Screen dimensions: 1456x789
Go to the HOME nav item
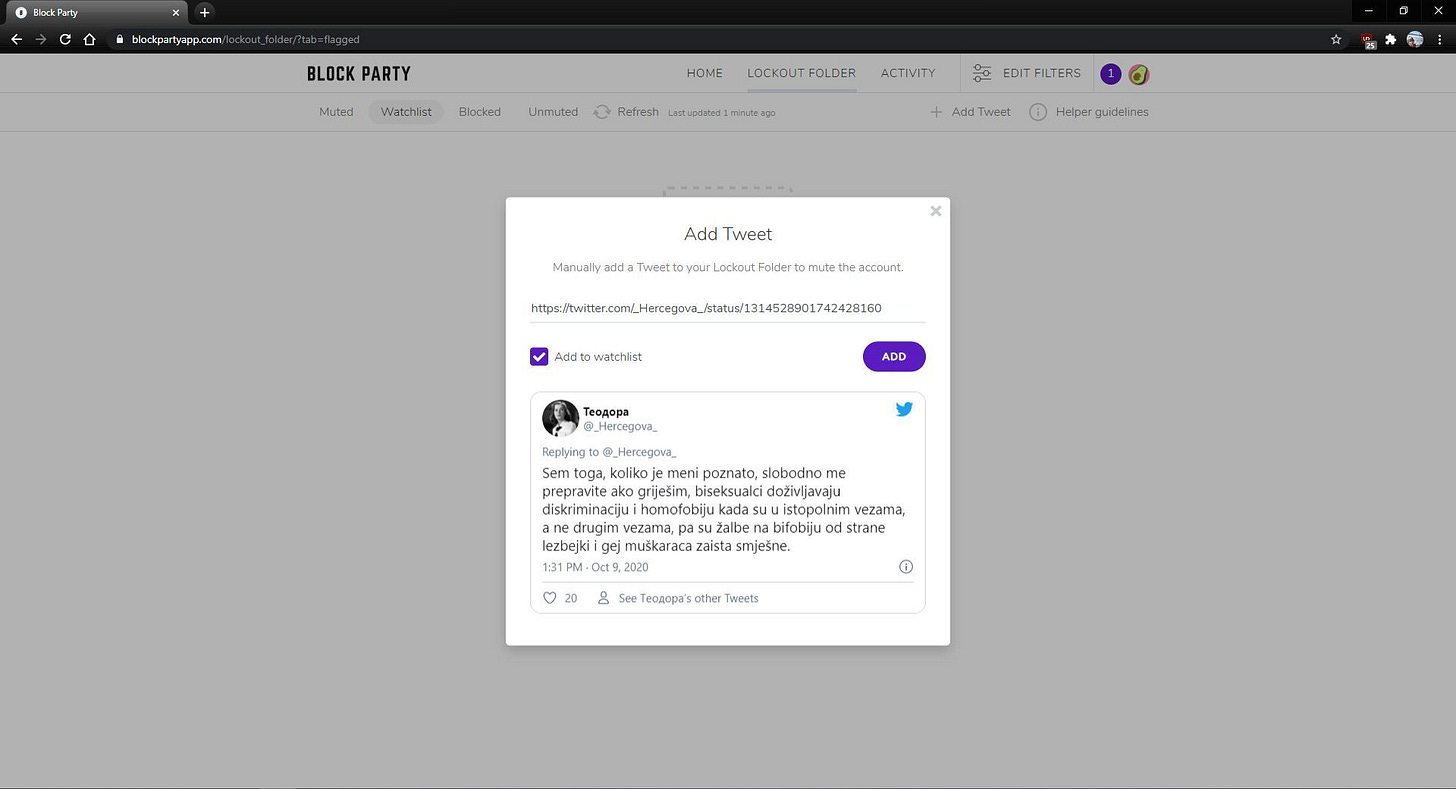point(704,73)
